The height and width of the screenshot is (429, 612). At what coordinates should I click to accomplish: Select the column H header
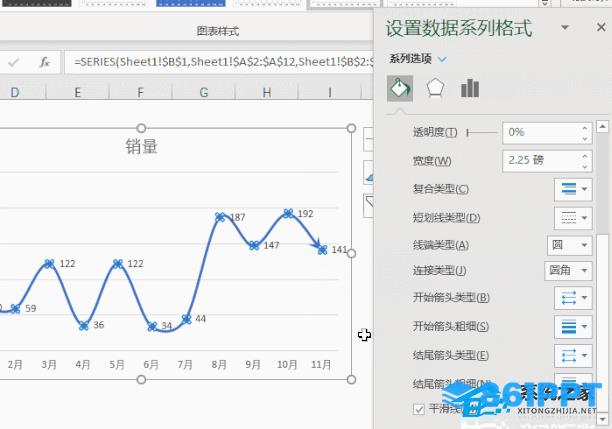pos(266,93)
